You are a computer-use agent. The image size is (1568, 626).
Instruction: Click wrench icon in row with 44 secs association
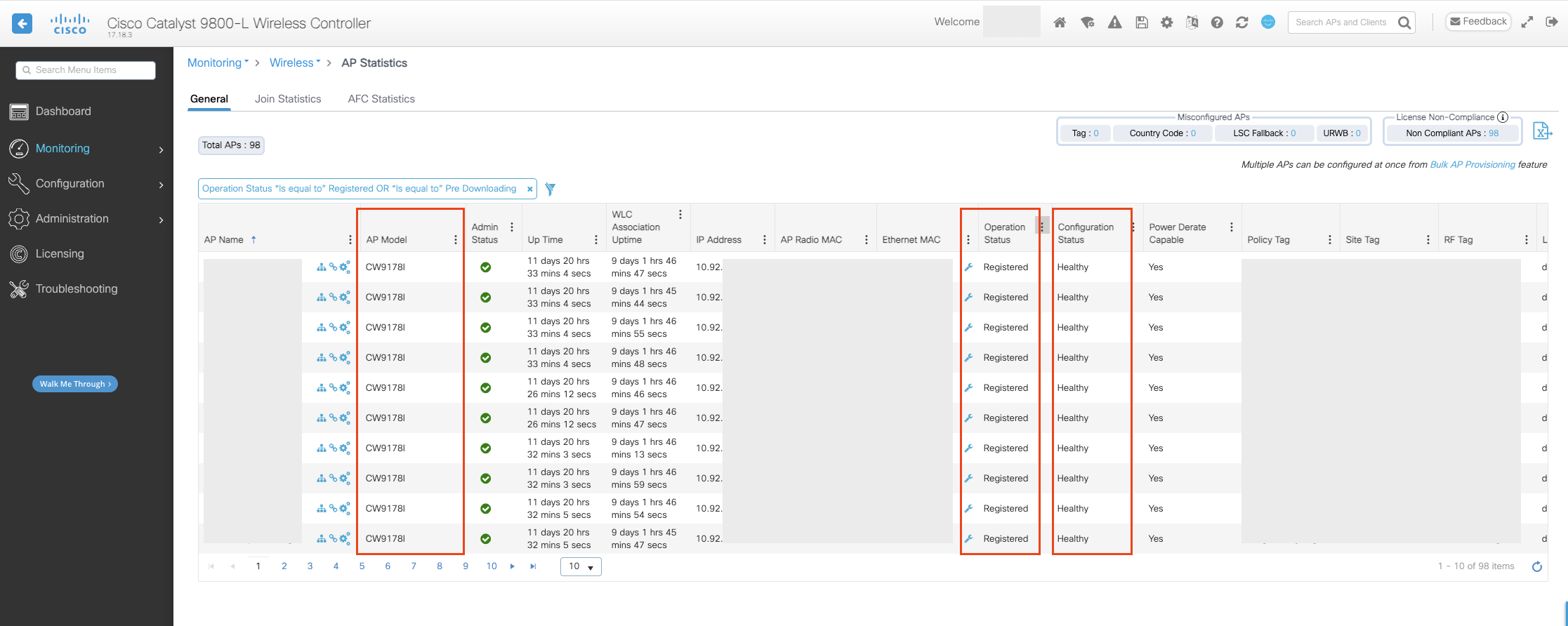click(x=969, y=298)
